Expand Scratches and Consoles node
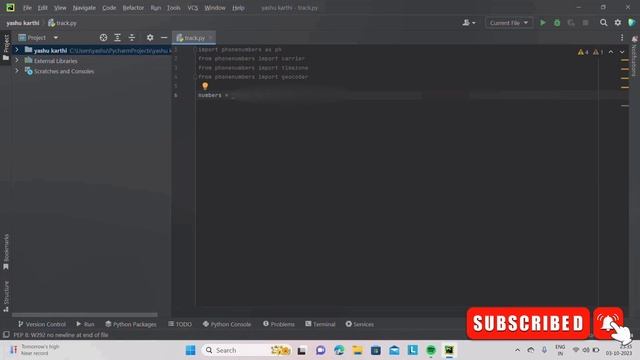 pos(17,71)
